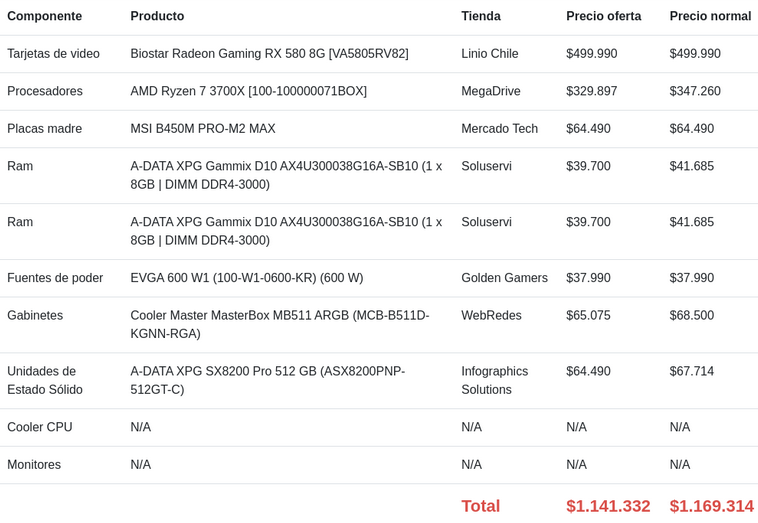Open the WebRedes store cell
758x523 pixels.
(491, 316)
